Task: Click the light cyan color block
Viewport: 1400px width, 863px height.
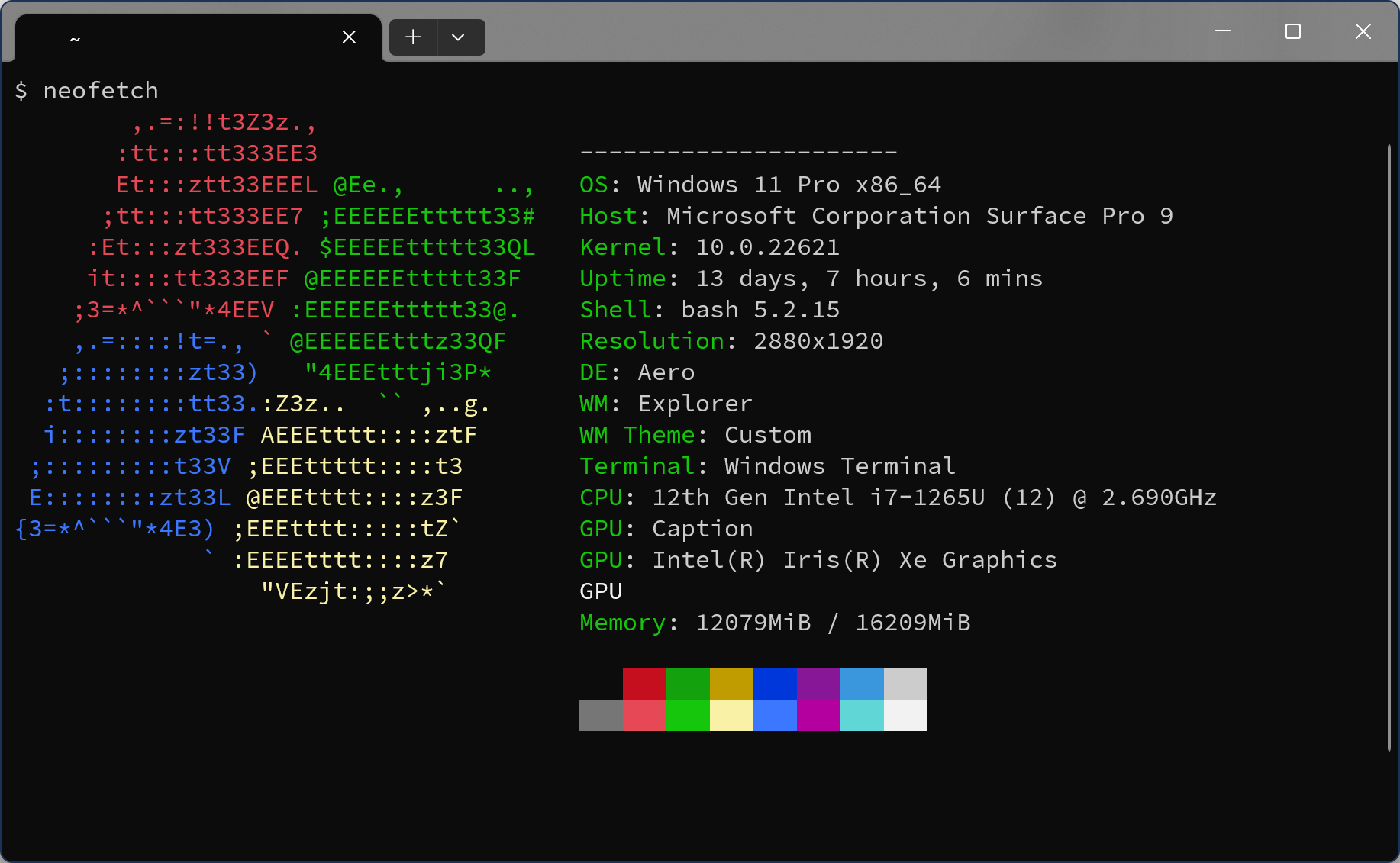Action: click(862, 716)
